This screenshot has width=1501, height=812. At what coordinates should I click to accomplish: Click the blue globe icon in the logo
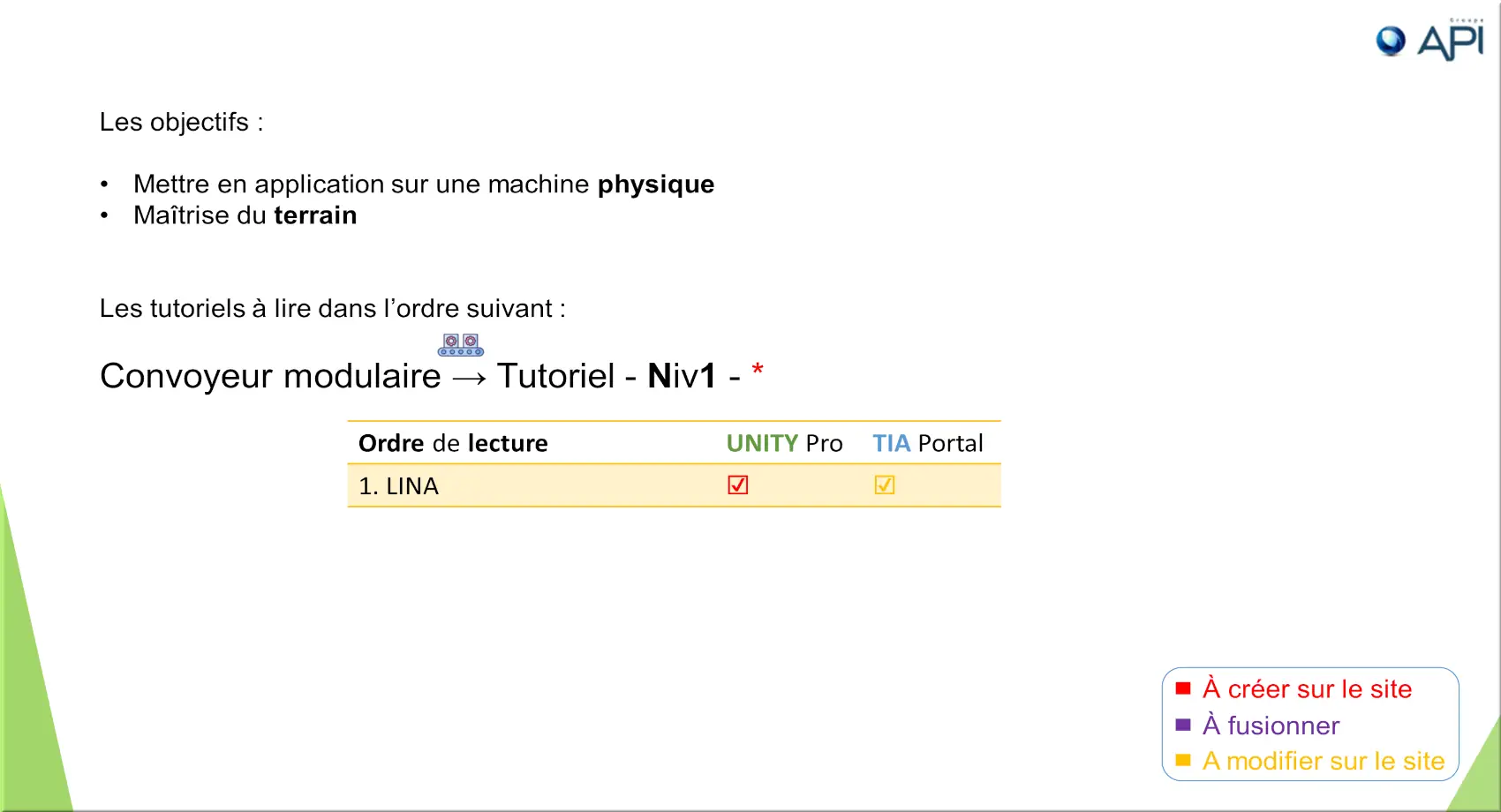click(x=1391, y=41)
